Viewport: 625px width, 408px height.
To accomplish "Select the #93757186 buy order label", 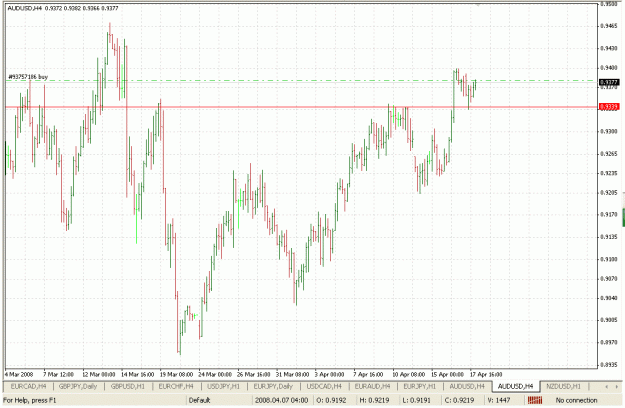I will point(28,76).
